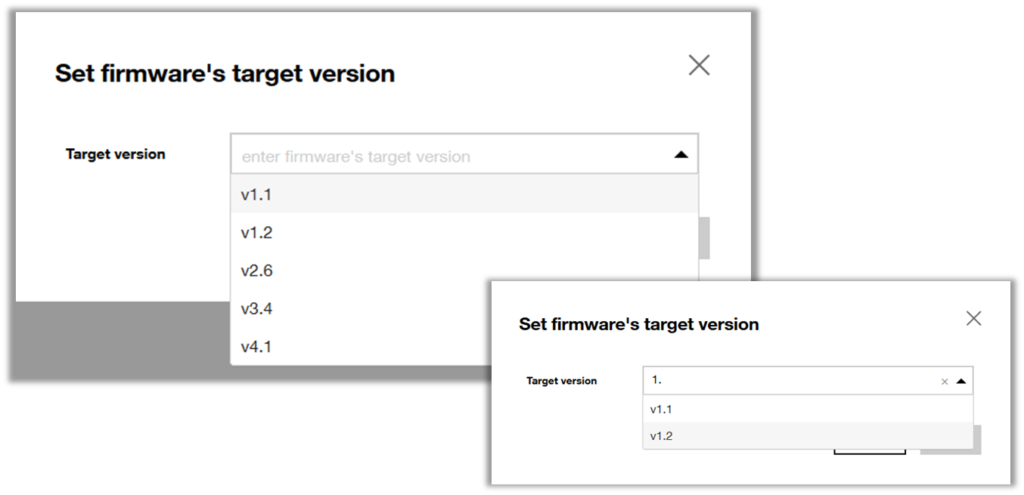Select v1.1 in the filtered smaller list

click(808, 409)
